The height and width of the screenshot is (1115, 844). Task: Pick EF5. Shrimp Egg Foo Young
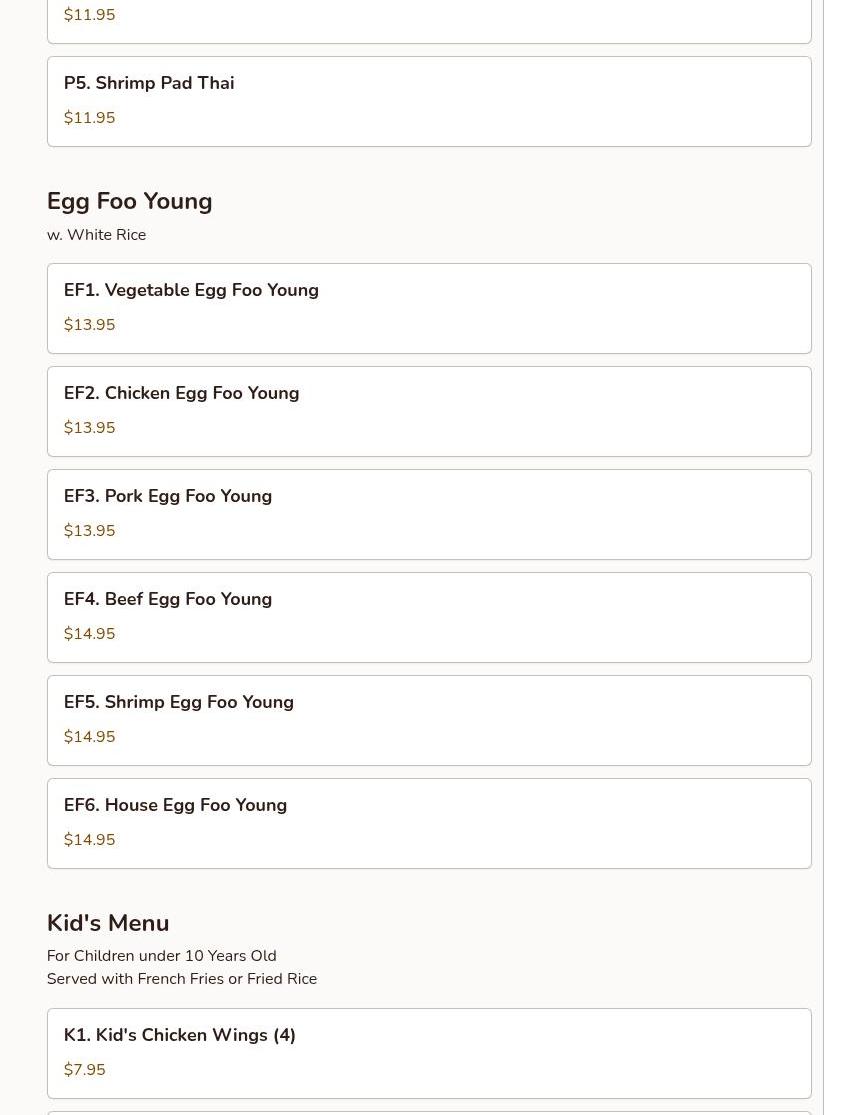coord(429,721)
